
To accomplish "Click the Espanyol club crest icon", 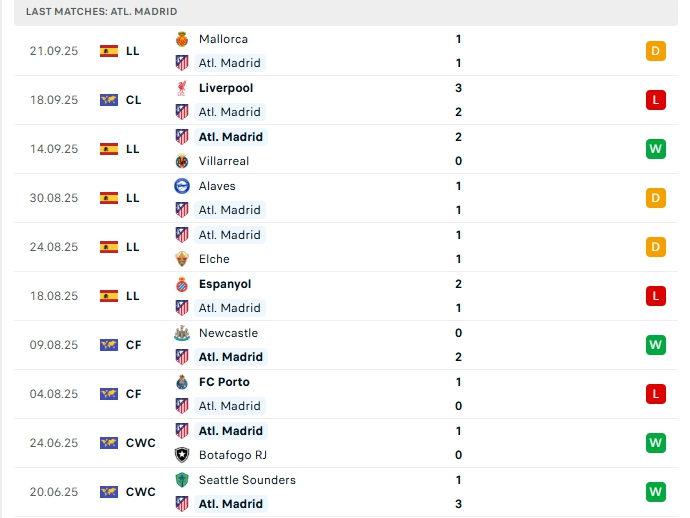I will coord(182,284).
